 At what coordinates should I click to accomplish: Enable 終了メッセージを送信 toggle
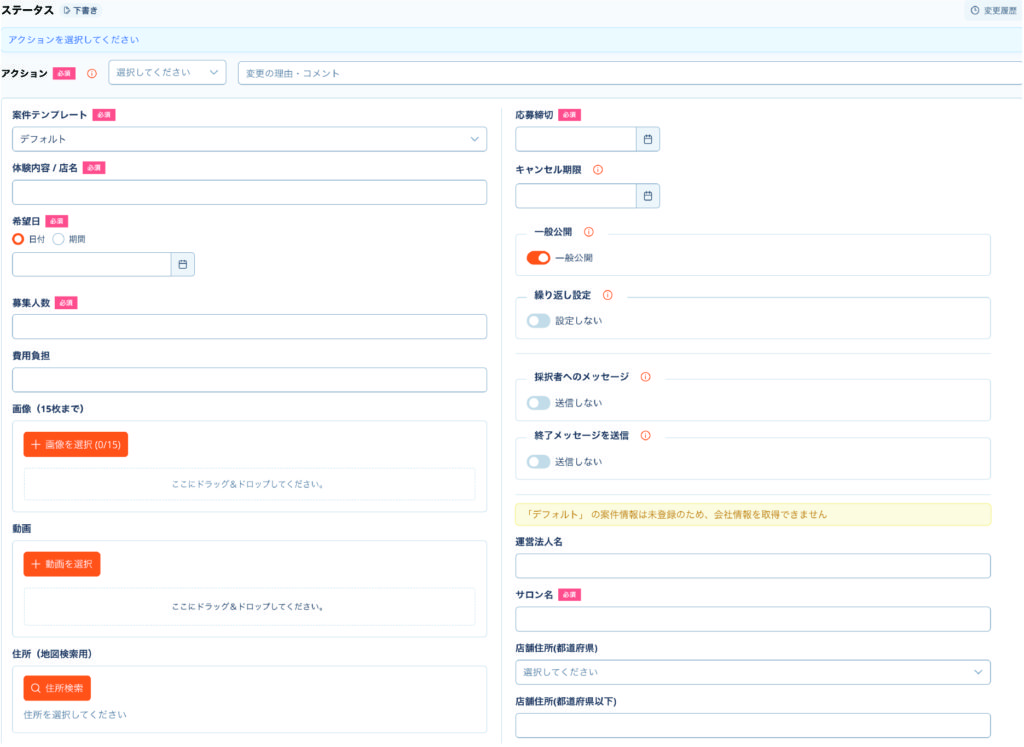click(x=538, y=462)
